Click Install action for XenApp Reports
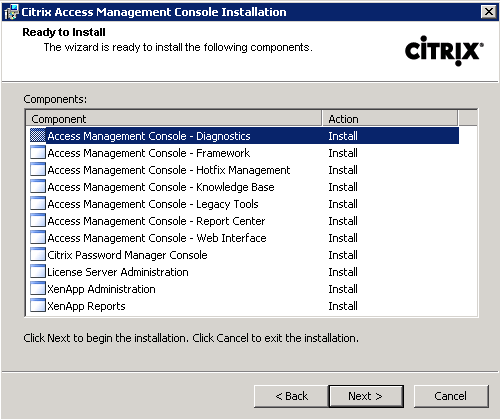Viewport: 500px width, 419px height. point(343,306)
